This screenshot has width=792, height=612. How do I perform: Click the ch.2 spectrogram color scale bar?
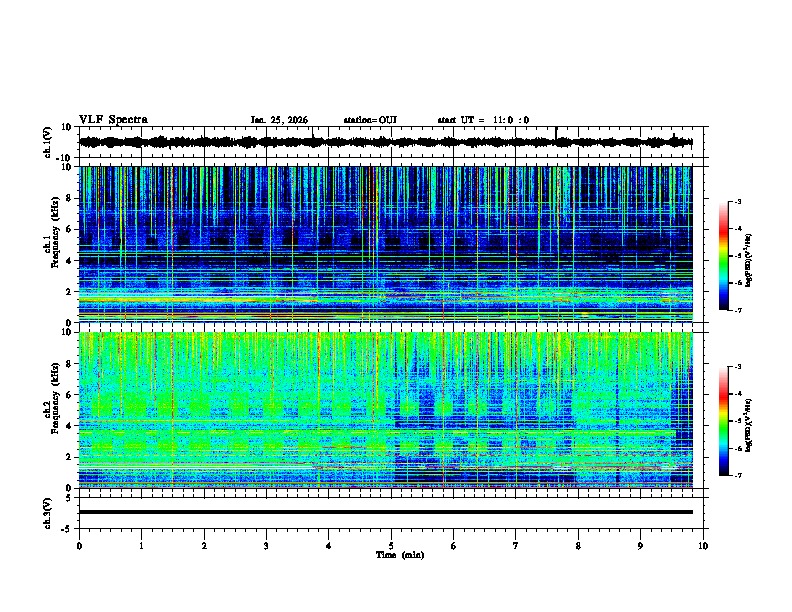[x=723, y=421]
